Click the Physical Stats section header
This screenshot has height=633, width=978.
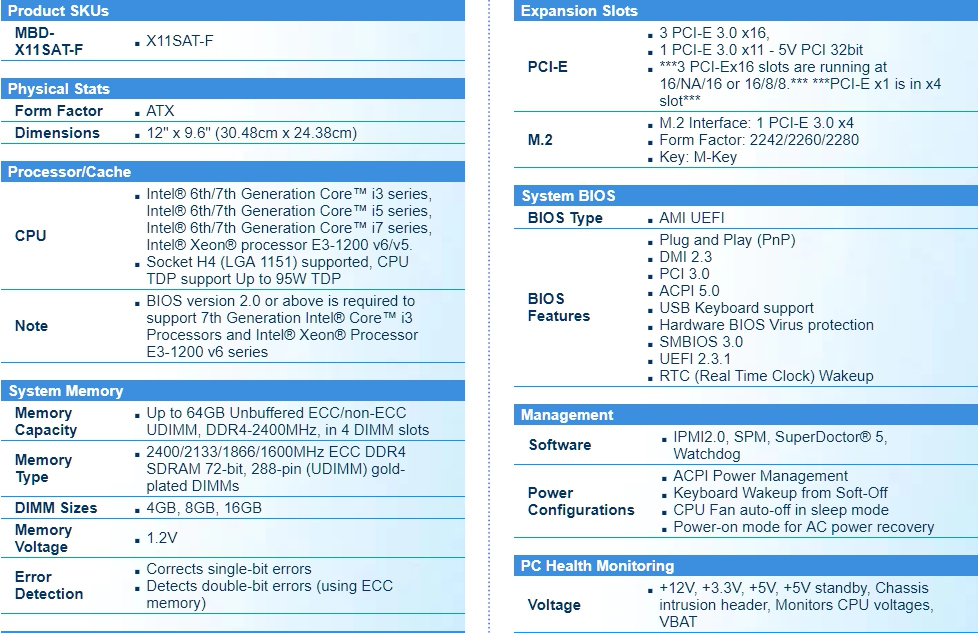(x=59, y=89)
